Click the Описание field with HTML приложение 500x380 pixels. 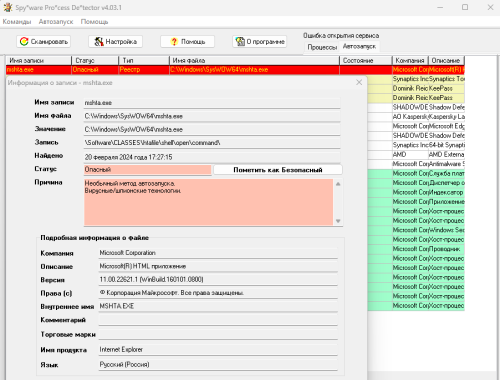click(218, 266)
